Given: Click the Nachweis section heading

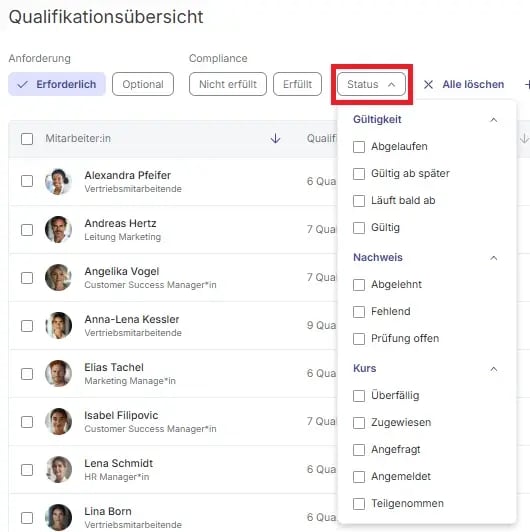Looking at the screenshot, I should click(378, 258).
